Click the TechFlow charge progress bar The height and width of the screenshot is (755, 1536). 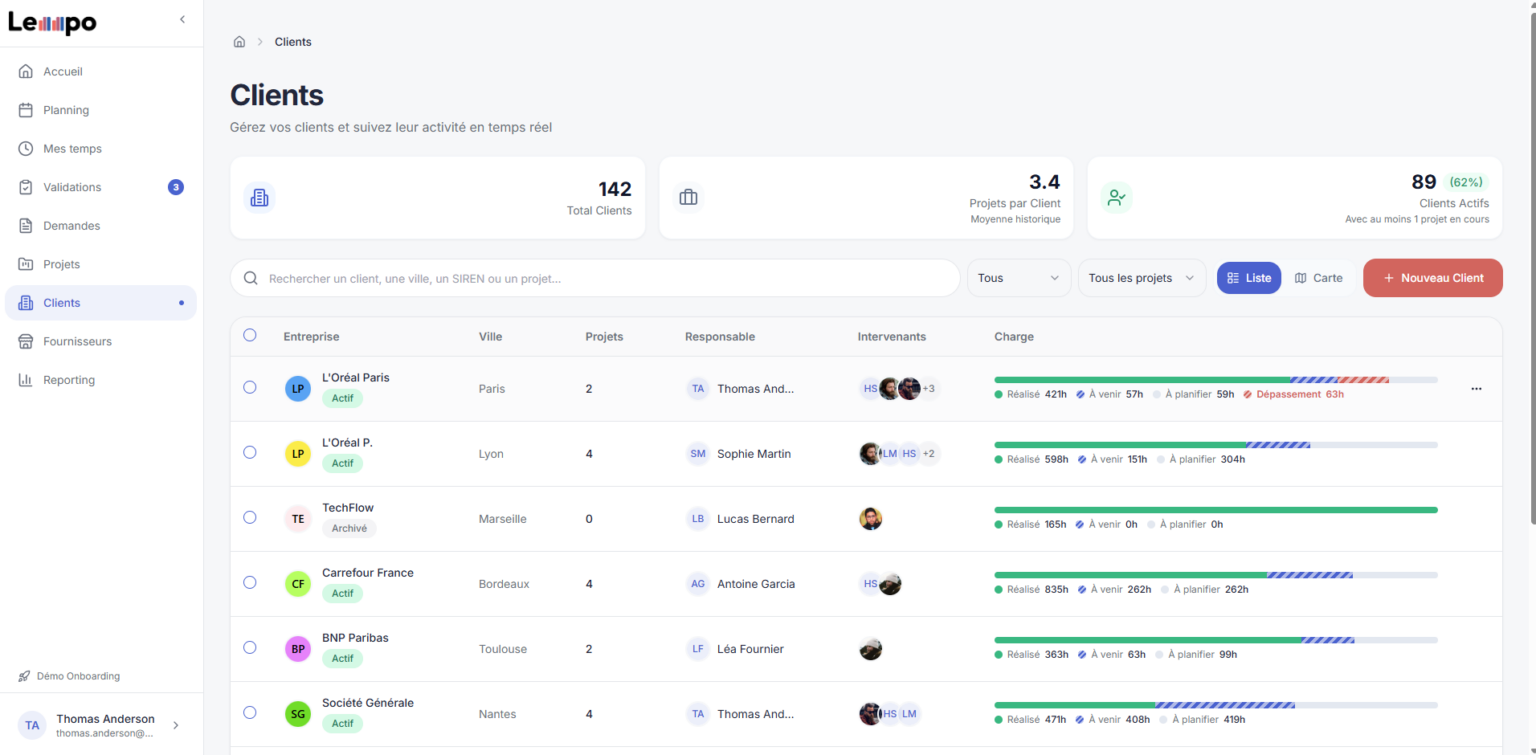(x=1216, y=510)
